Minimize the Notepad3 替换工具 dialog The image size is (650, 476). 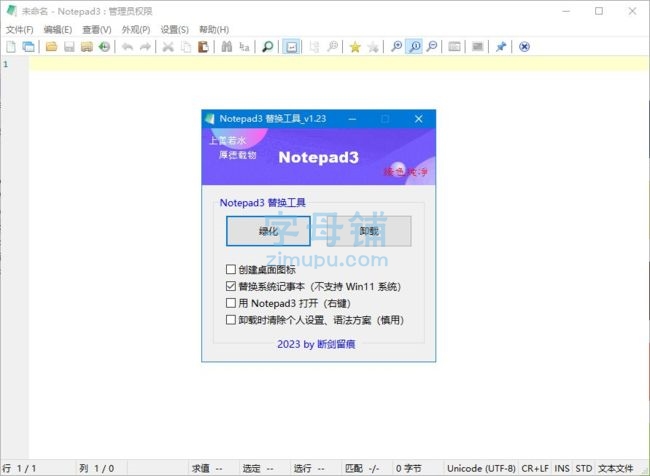tap(352, 119)
